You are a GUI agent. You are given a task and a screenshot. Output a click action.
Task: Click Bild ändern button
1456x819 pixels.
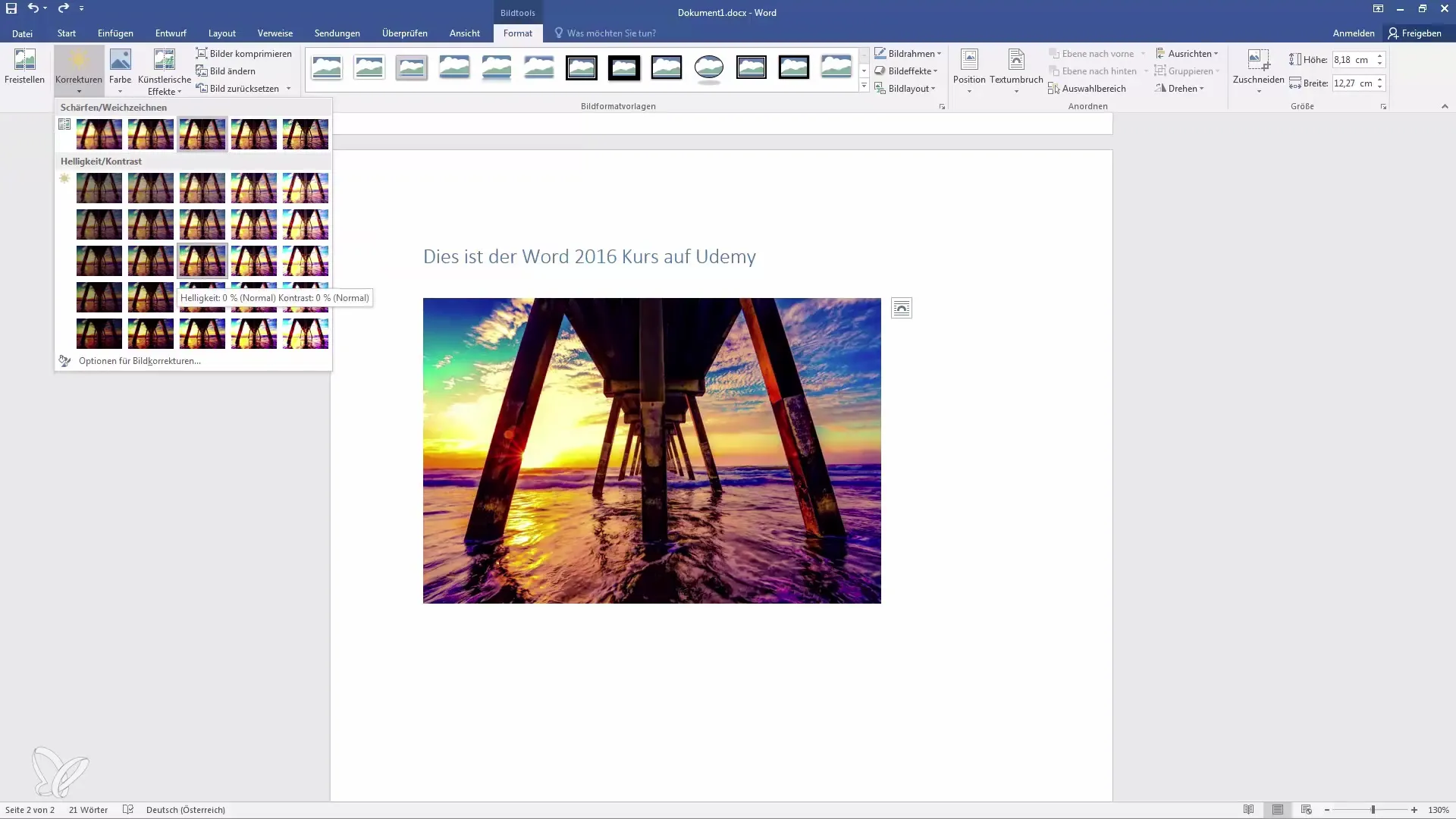232,70
